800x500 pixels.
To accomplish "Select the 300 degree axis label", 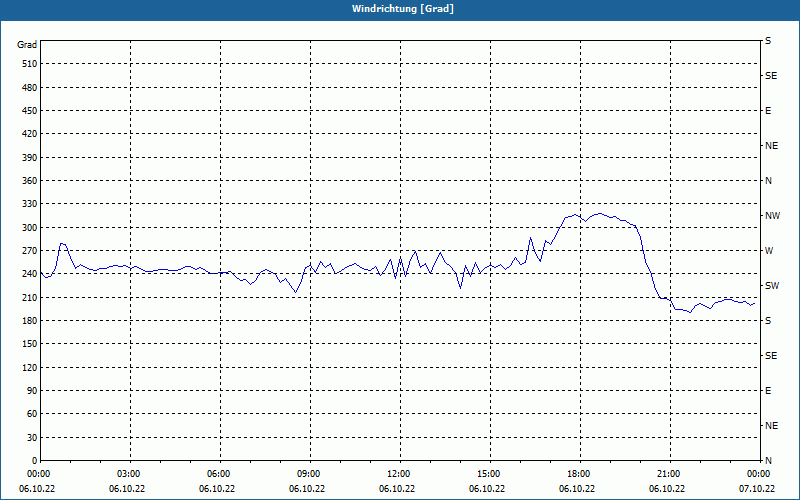I will point(29,228).
